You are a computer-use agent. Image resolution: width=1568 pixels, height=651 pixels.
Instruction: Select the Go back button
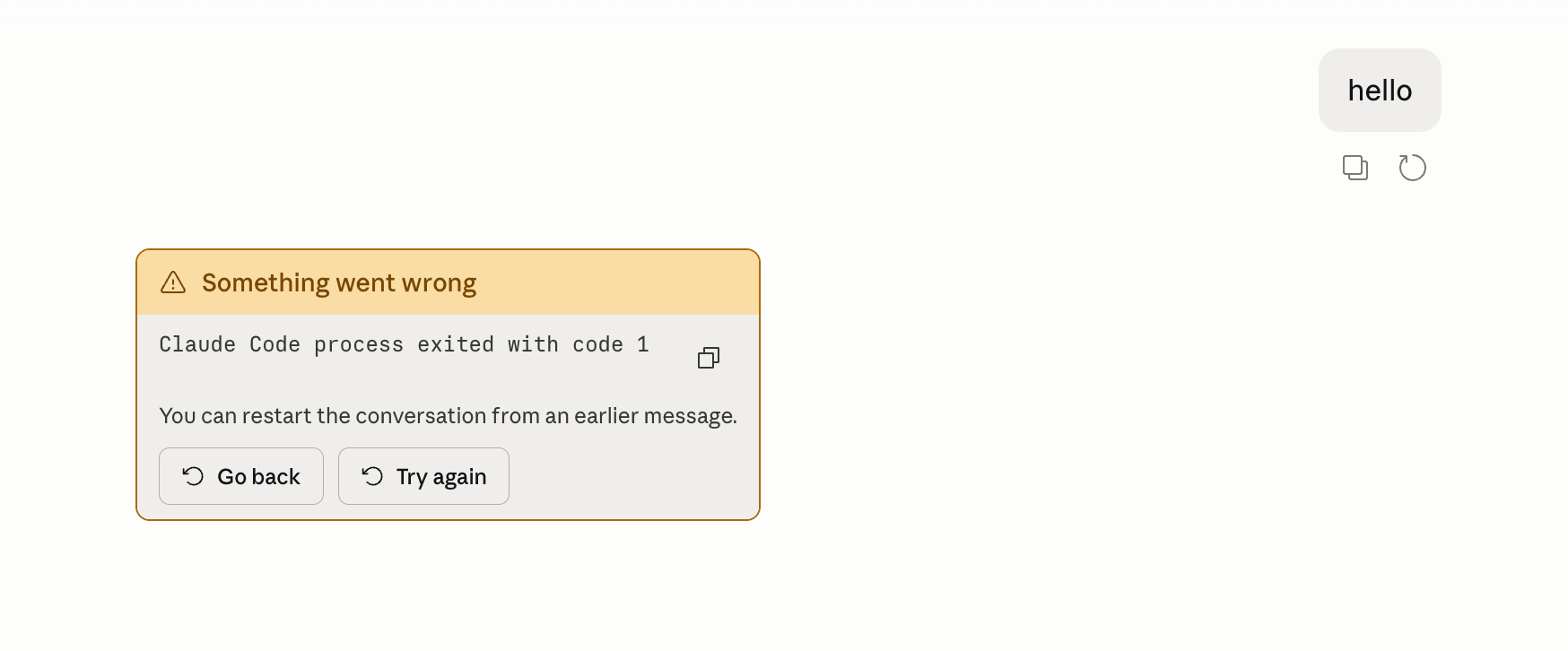point(241,476)
